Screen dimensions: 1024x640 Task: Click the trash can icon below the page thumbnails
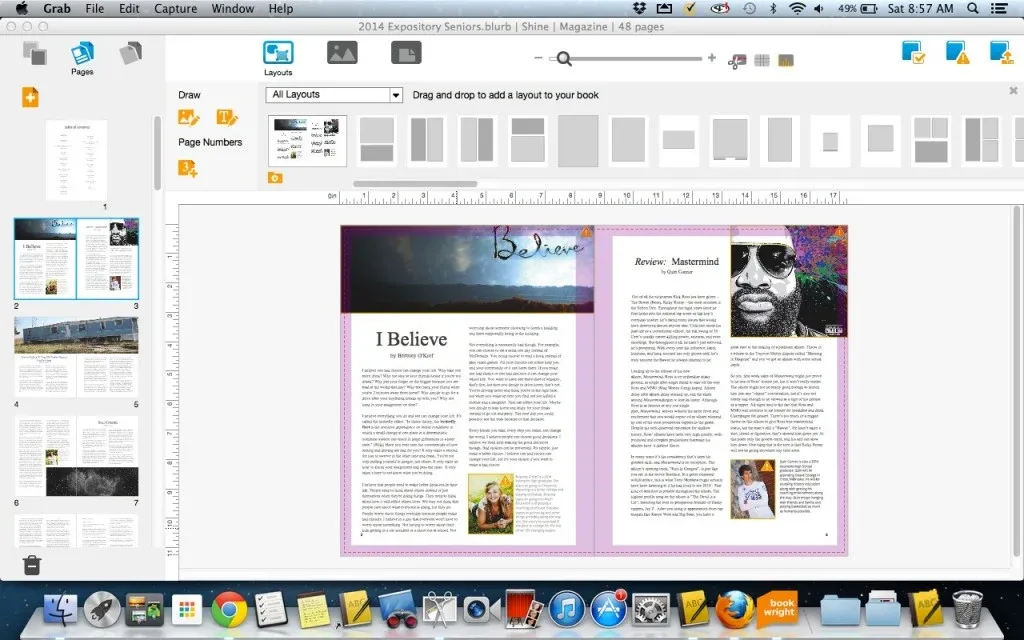coord(30,565)
